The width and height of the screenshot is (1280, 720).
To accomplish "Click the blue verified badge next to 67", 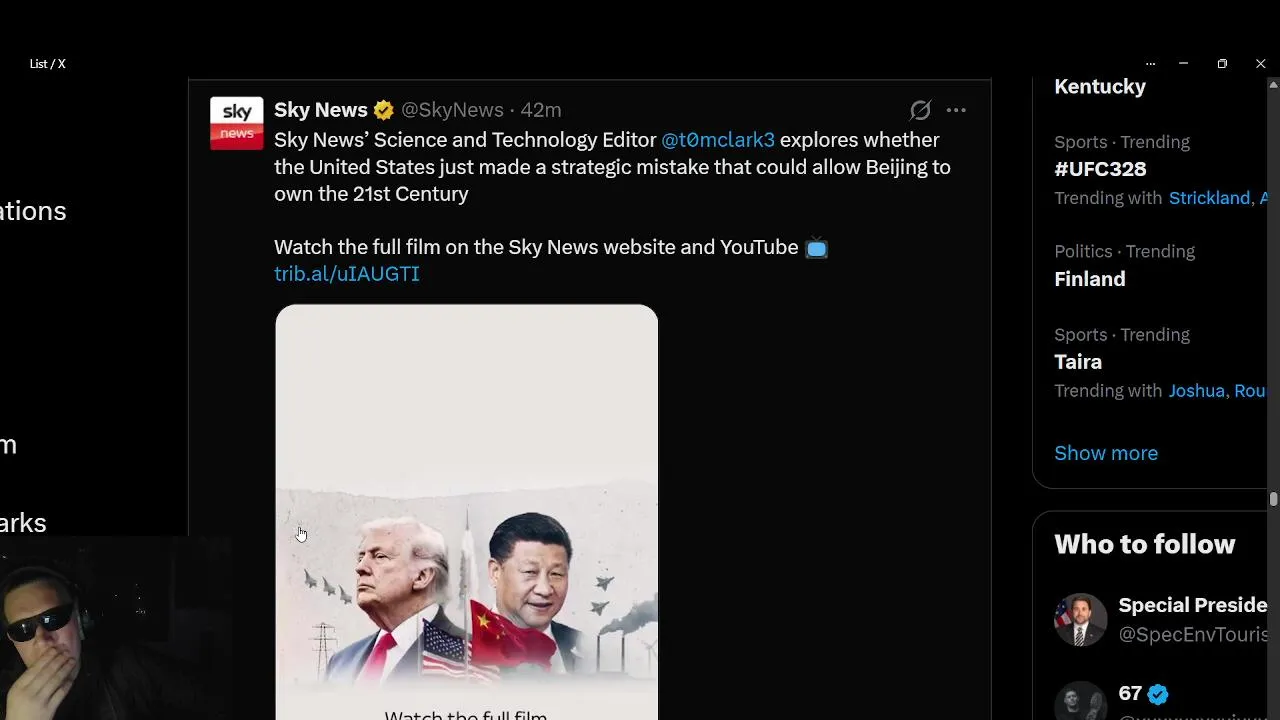I will (1158, 694).
